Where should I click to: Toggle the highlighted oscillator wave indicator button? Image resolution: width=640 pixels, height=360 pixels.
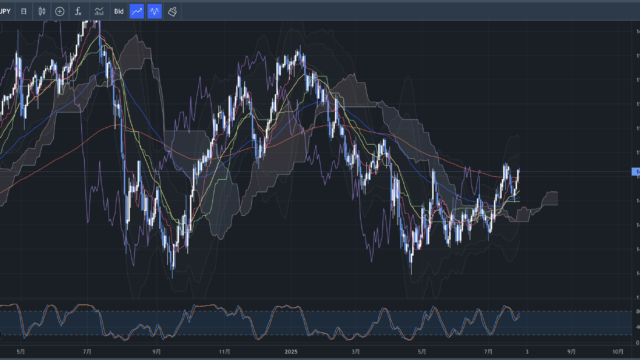155,11
